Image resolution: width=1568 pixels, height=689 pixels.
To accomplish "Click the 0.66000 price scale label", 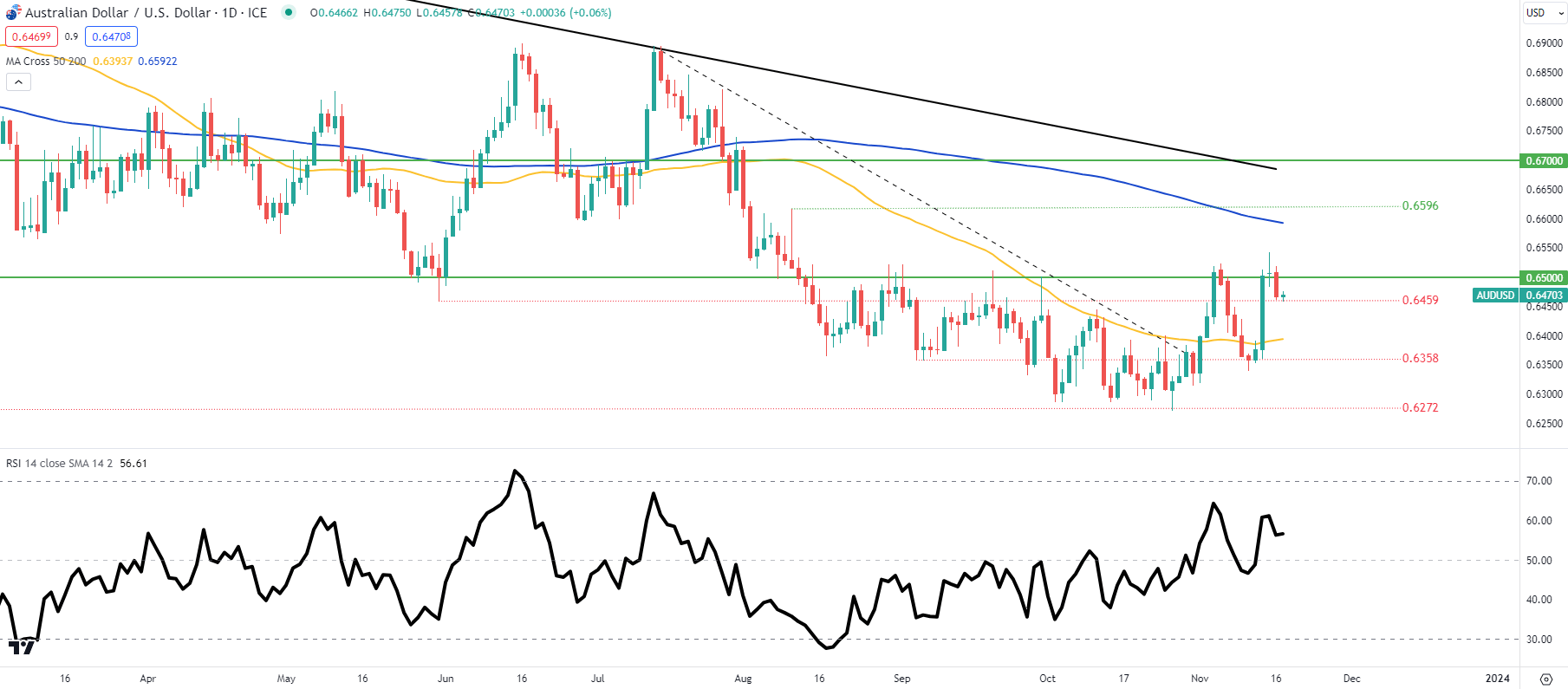I will (x=1544, y=219).
